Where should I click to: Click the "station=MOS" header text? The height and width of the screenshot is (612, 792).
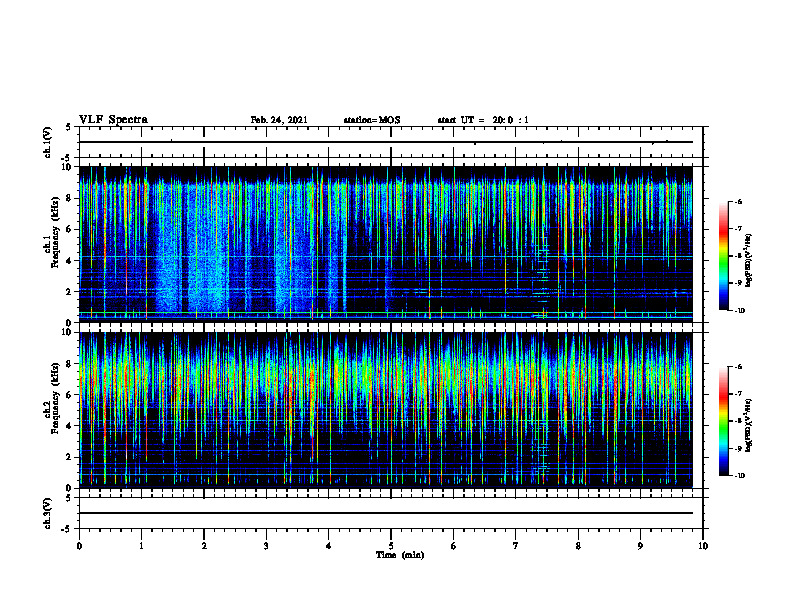(x=372, y=120)
